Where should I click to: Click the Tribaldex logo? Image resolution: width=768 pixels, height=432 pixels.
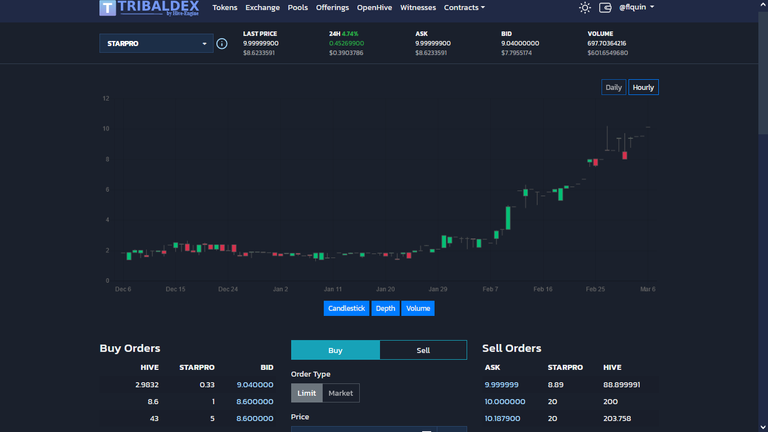tap(149, 8)
